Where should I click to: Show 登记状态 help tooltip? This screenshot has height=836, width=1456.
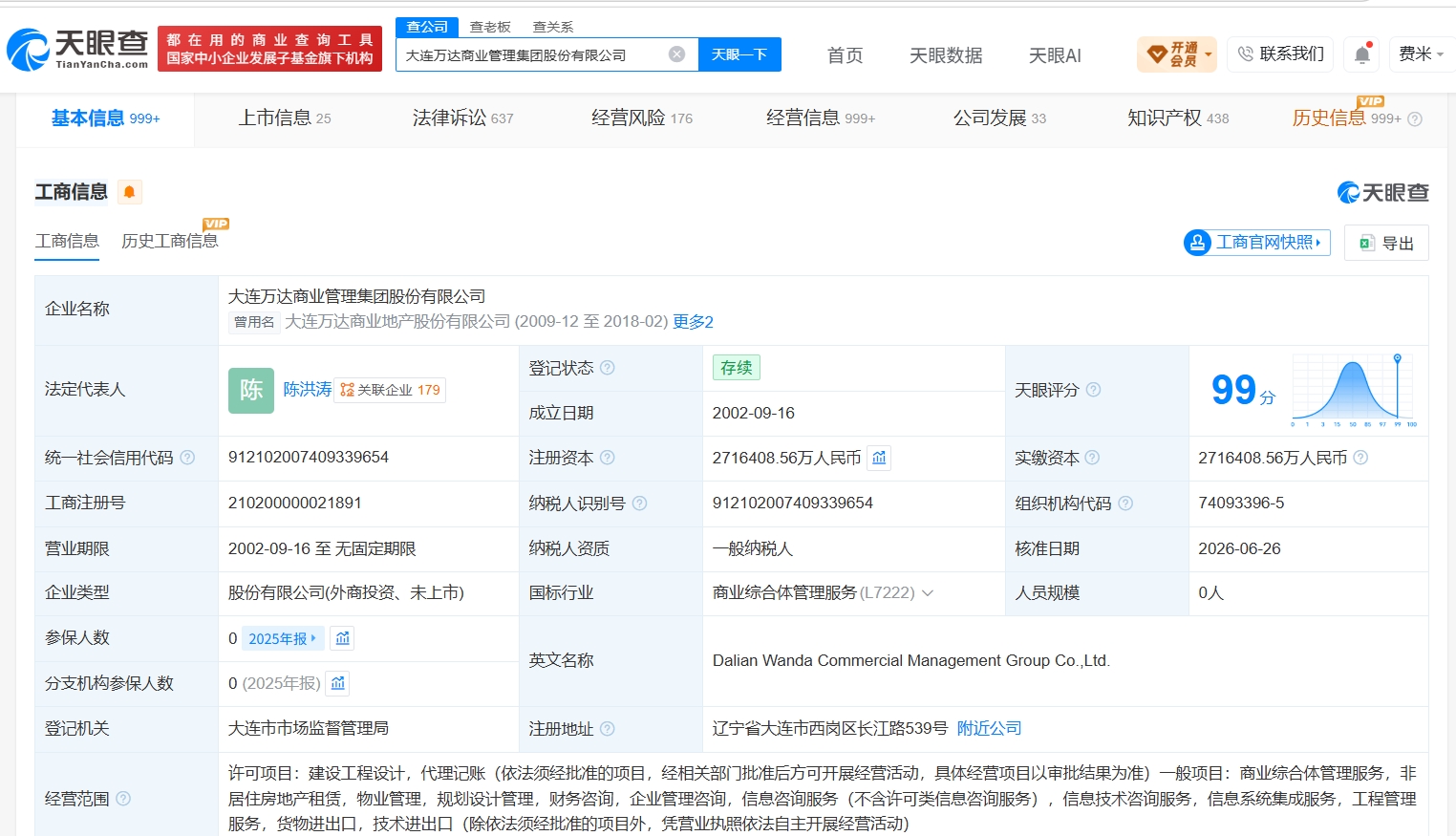pos(608,368)
